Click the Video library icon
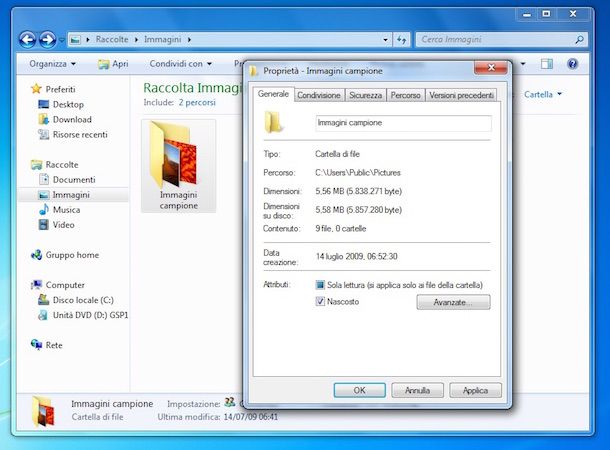This screenshot has width=610, height=450. [44, 225]
